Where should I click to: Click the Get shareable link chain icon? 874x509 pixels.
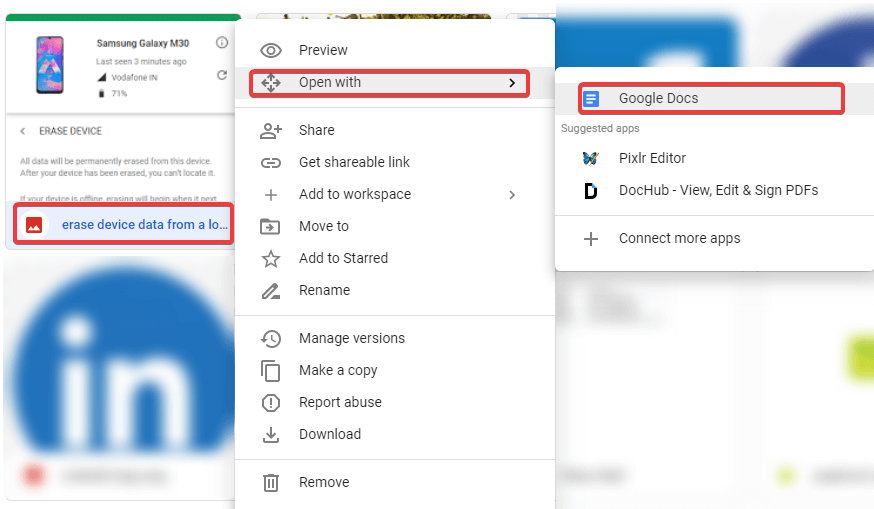(271, 163)
